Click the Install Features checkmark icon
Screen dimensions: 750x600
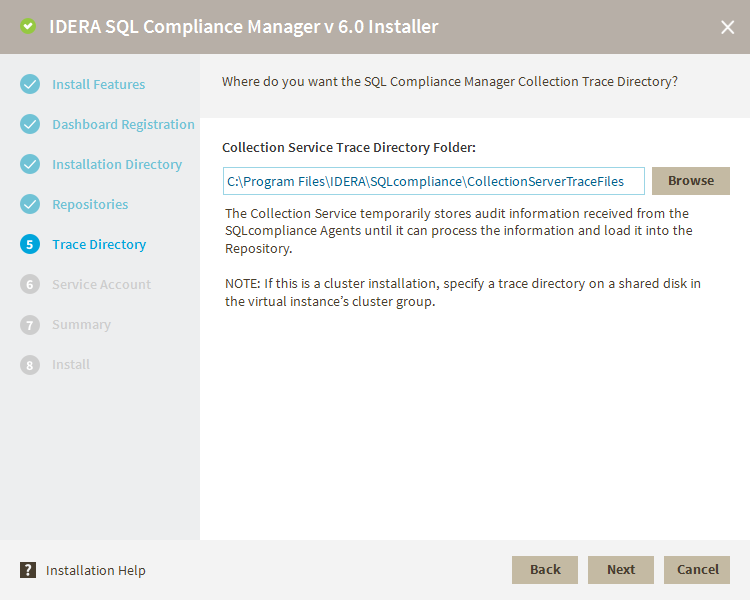pos(30,84)
